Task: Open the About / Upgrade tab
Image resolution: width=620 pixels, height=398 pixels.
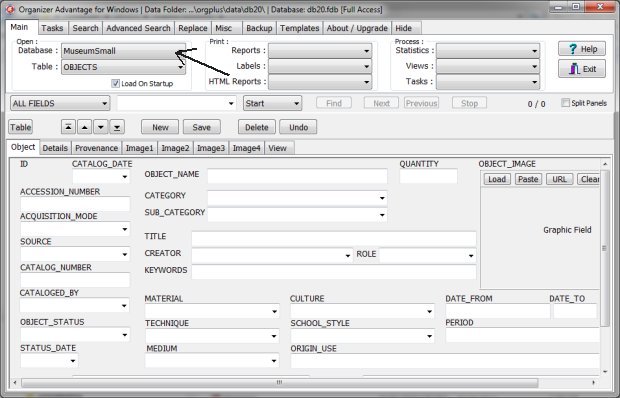Action: pos(357,28)
